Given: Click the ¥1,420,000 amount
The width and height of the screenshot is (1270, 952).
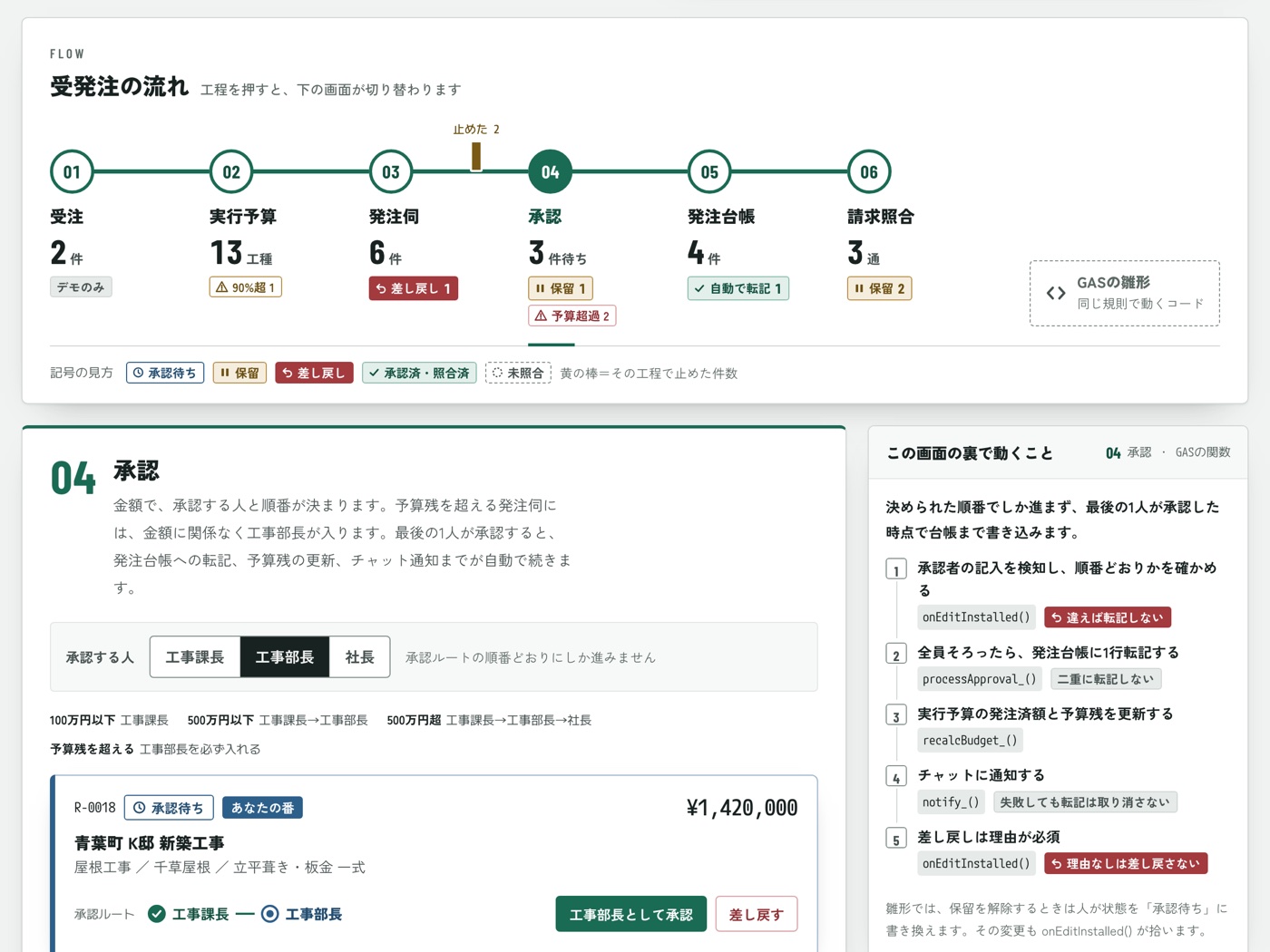Looking at the screenshot, I should [x=742, y=808].
